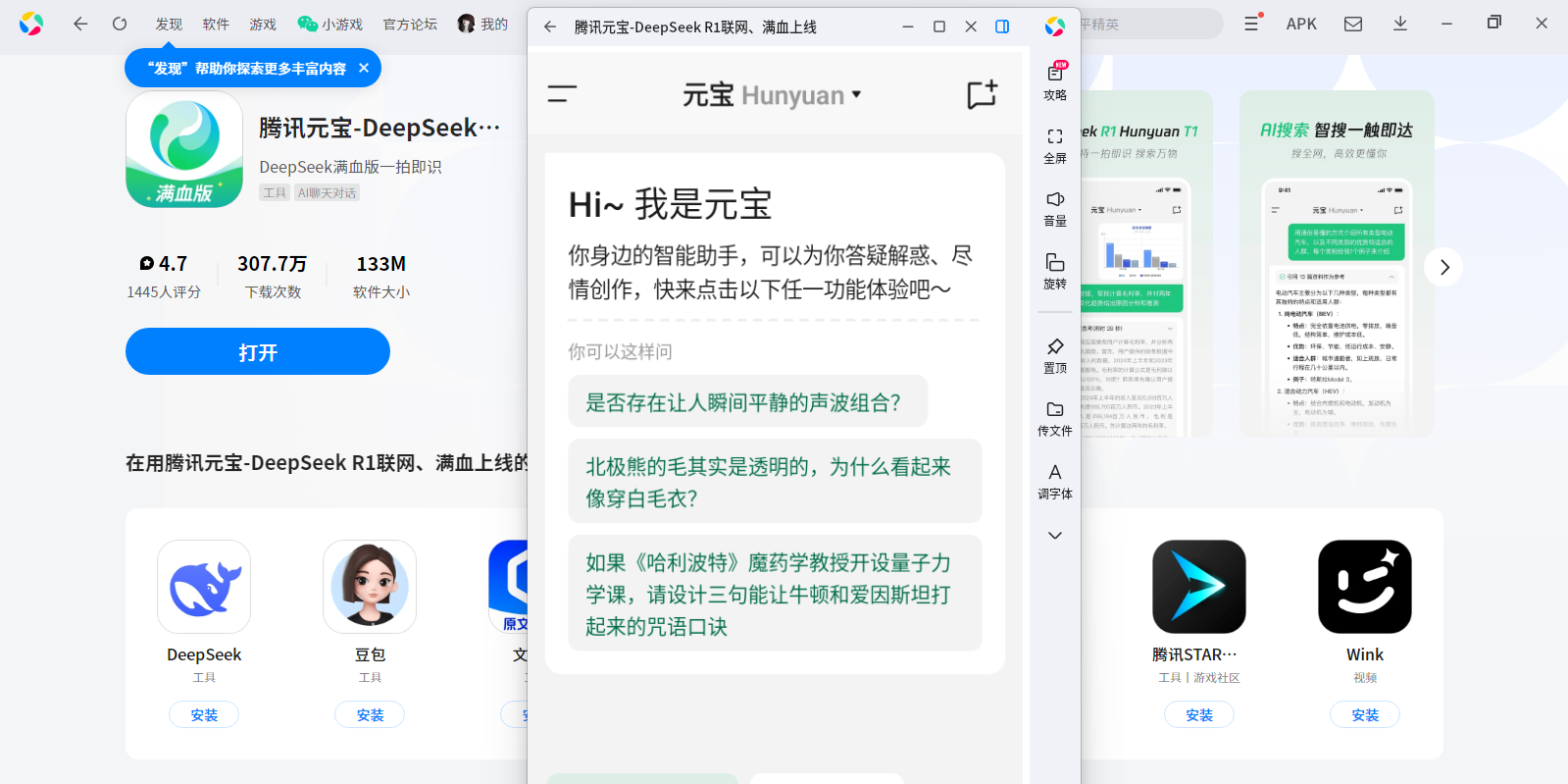Start a new chat in 元宝
Screen dimensions: 1568x784
(x=983, y=94)
